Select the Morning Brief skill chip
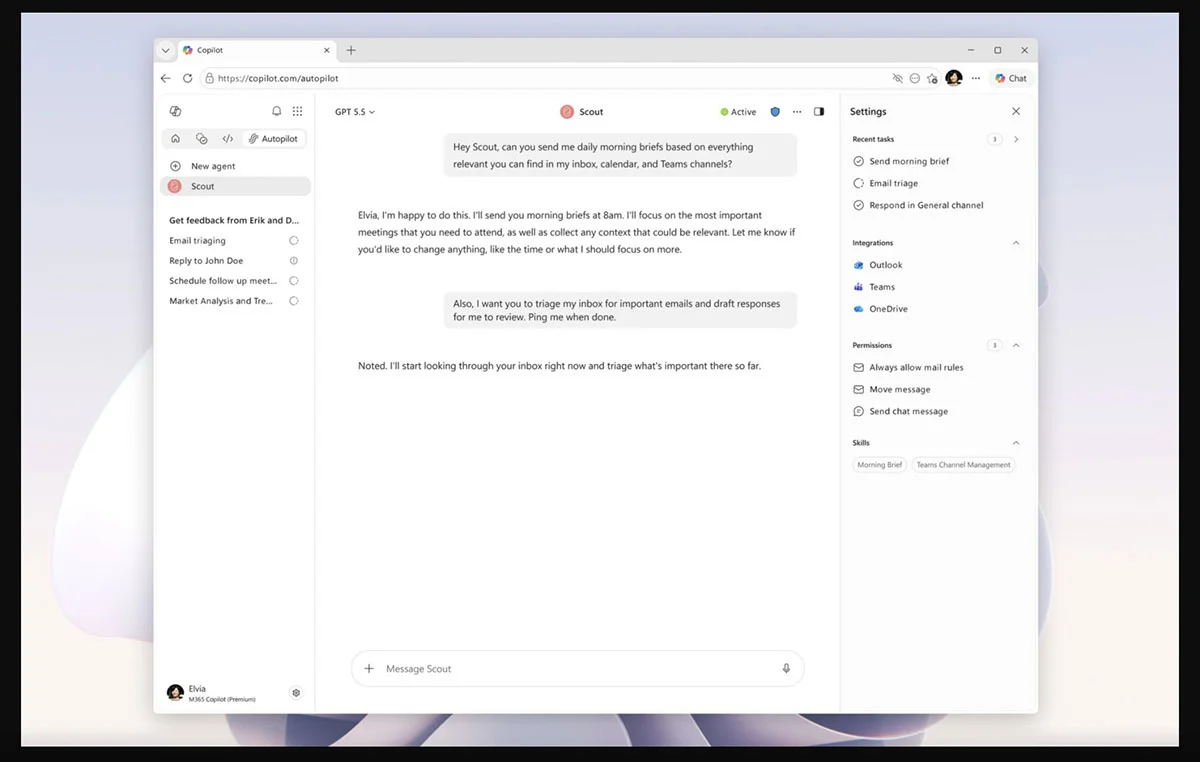The height and width of the screenshot is (762, 1200). 880,465
